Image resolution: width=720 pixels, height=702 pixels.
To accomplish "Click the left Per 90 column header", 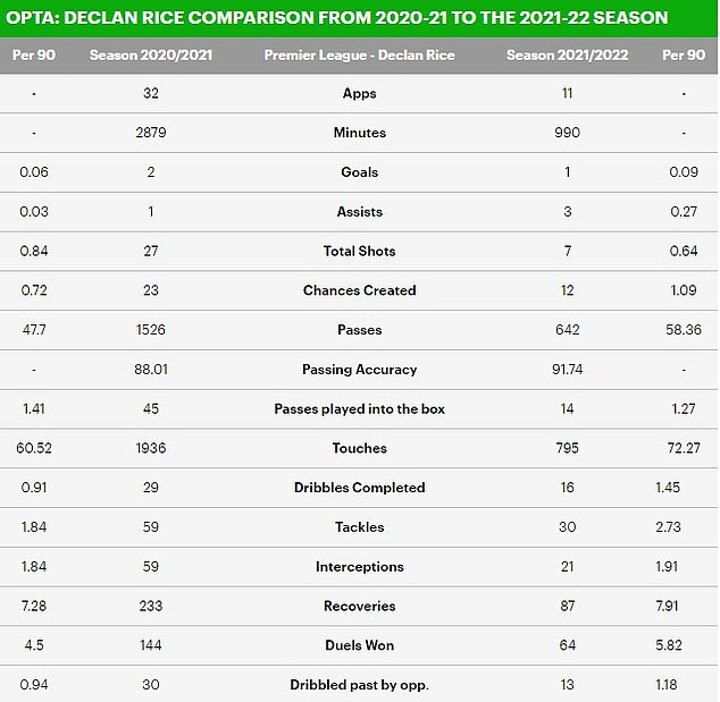I will (x=35, y=55).
